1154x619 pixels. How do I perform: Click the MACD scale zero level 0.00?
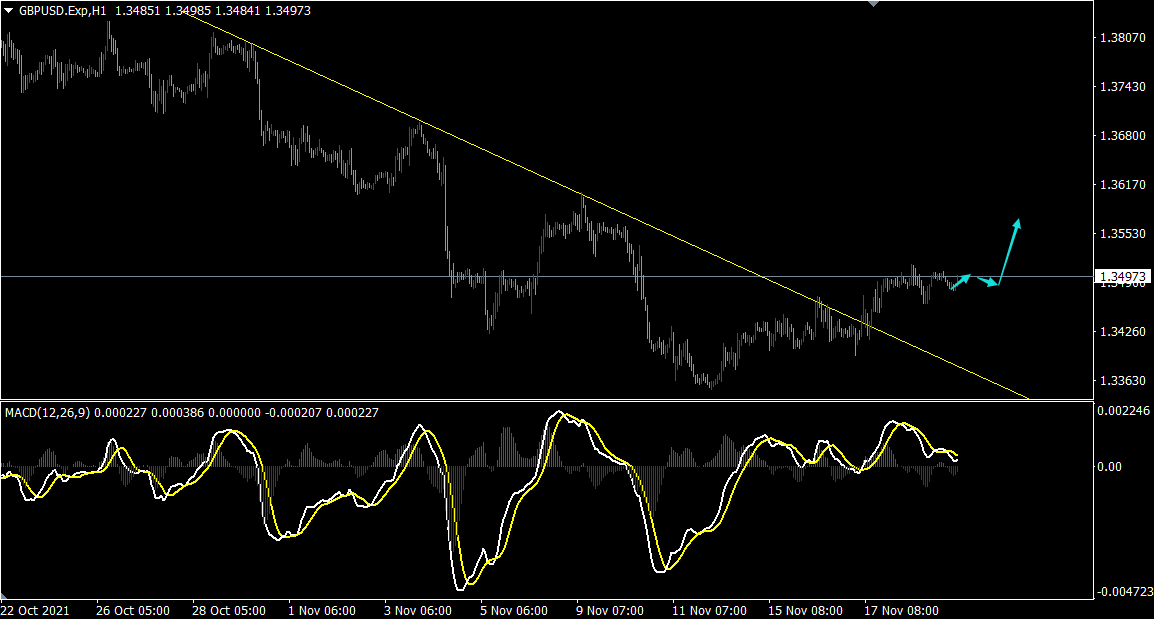pyautogui.click(x=1110, y=467)
